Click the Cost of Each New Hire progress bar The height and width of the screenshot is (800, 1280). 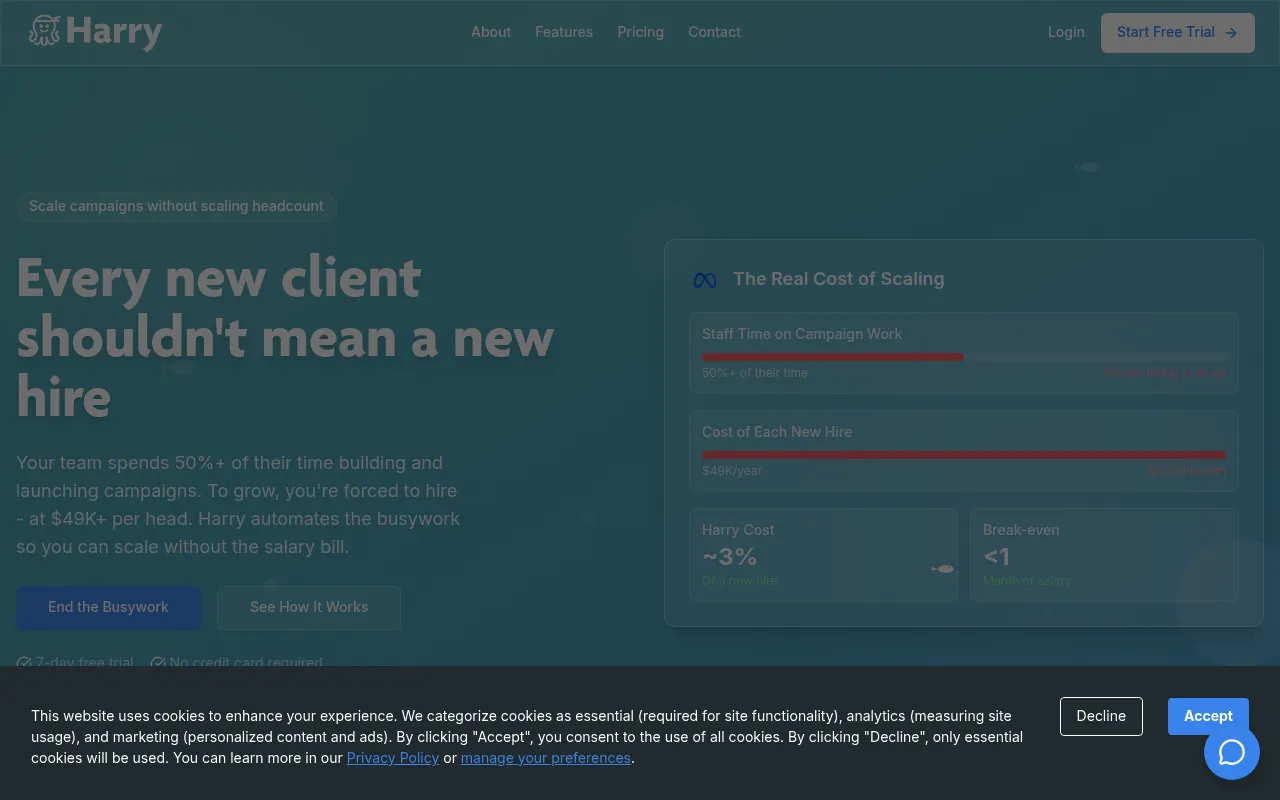click(964, 454)
